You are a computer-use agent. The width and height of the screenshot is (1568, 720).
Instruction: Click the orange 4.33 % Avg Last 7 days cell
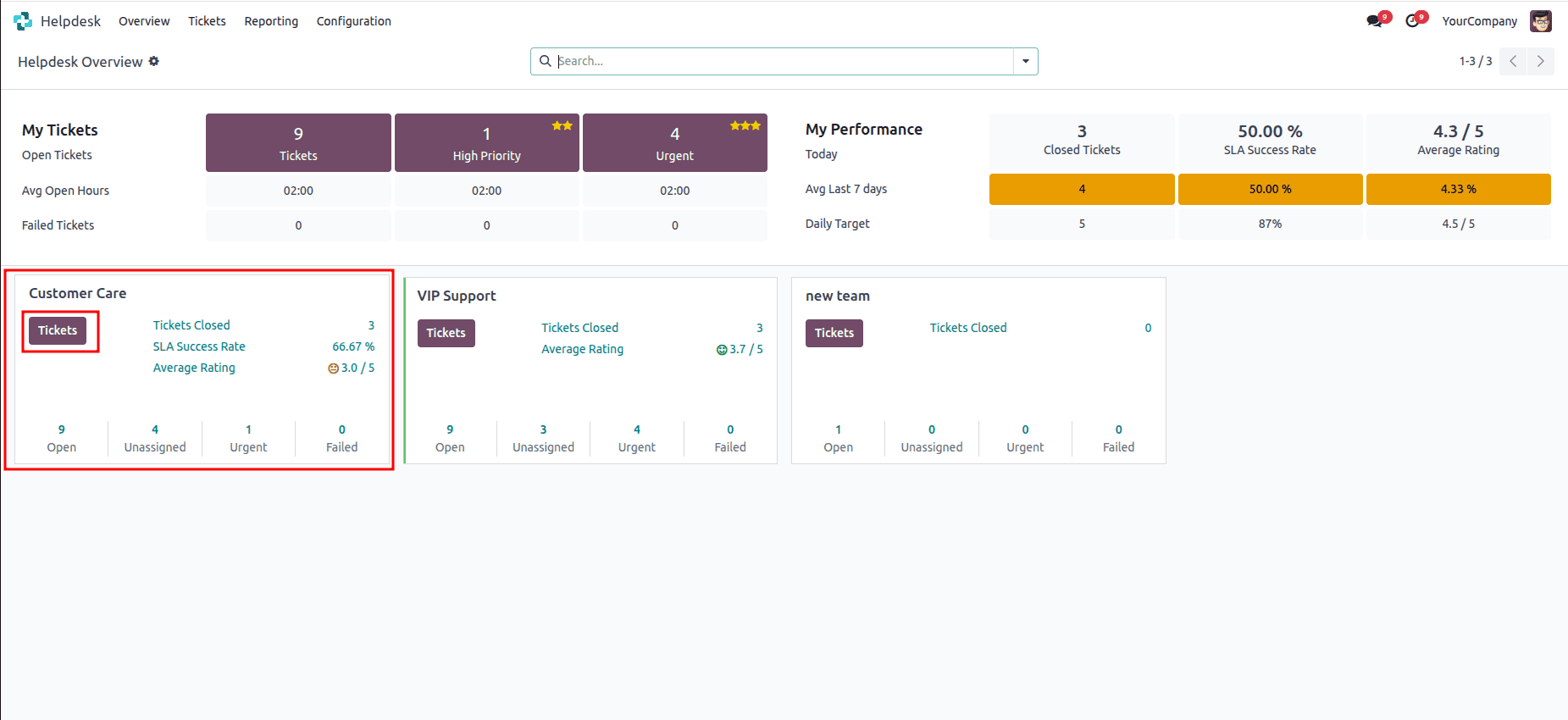pos(1459,189)
